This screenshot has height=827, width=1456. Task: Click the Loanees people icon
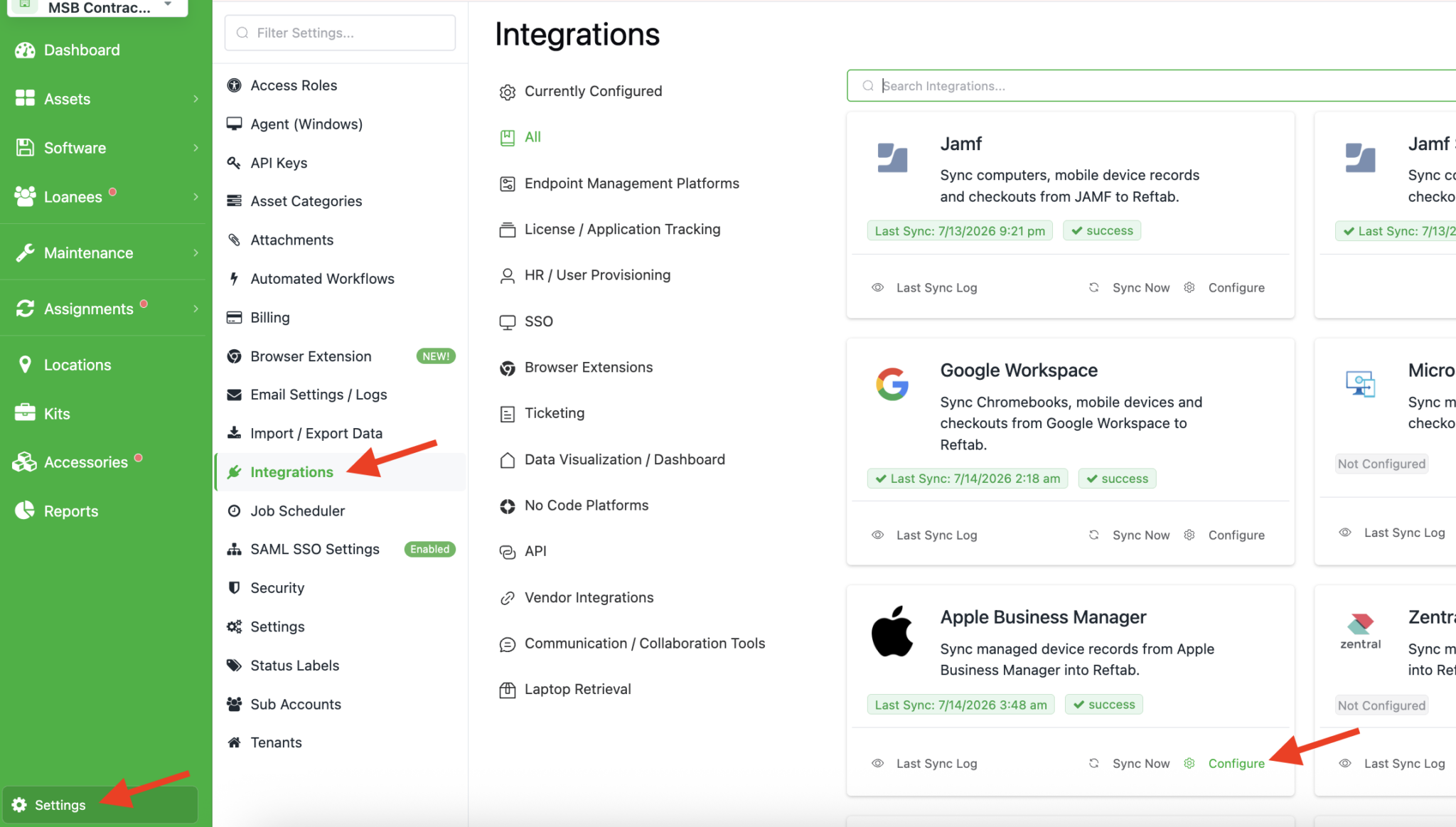point(25,196)
